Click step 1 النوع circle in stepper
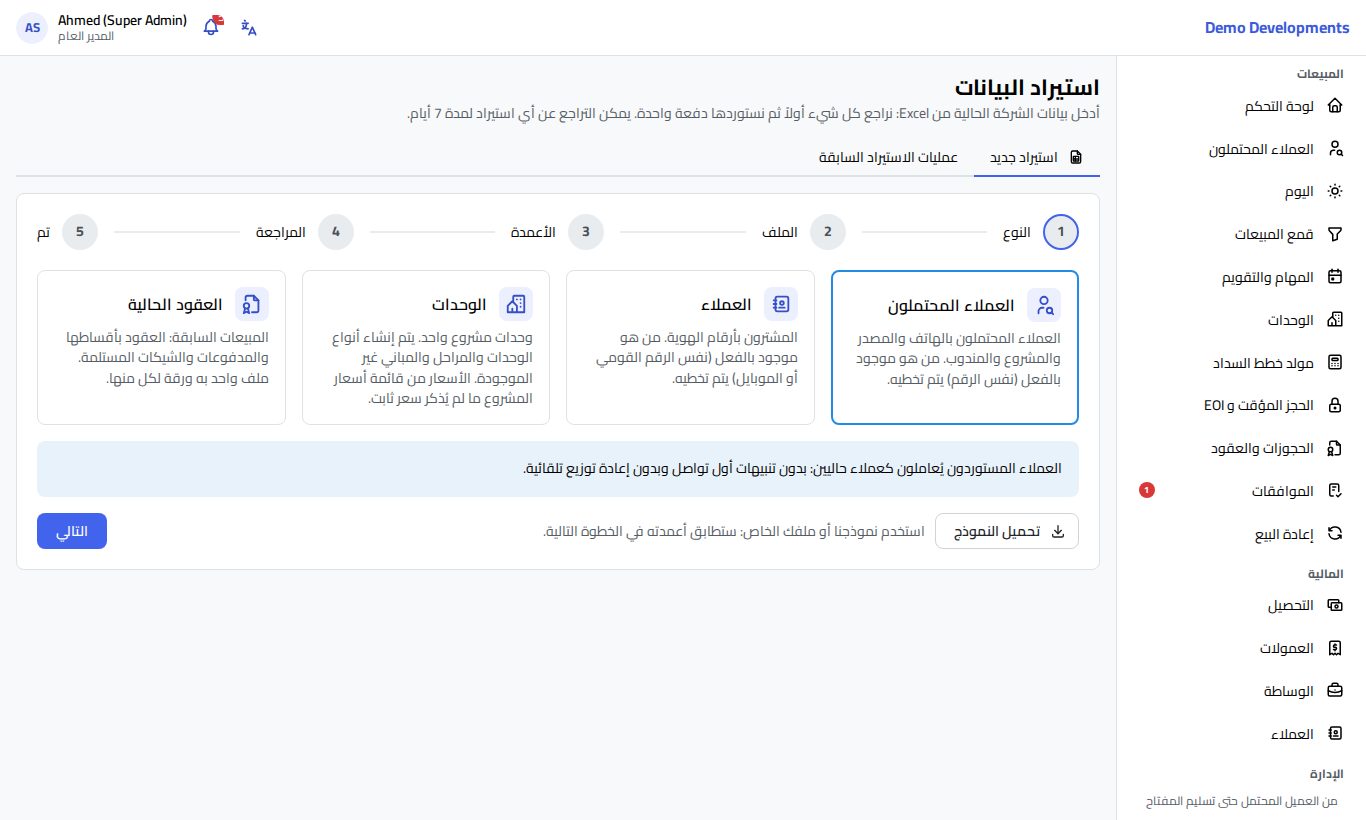The width and height of the screenshot is (1366, 820). [x=1061, y=232]
